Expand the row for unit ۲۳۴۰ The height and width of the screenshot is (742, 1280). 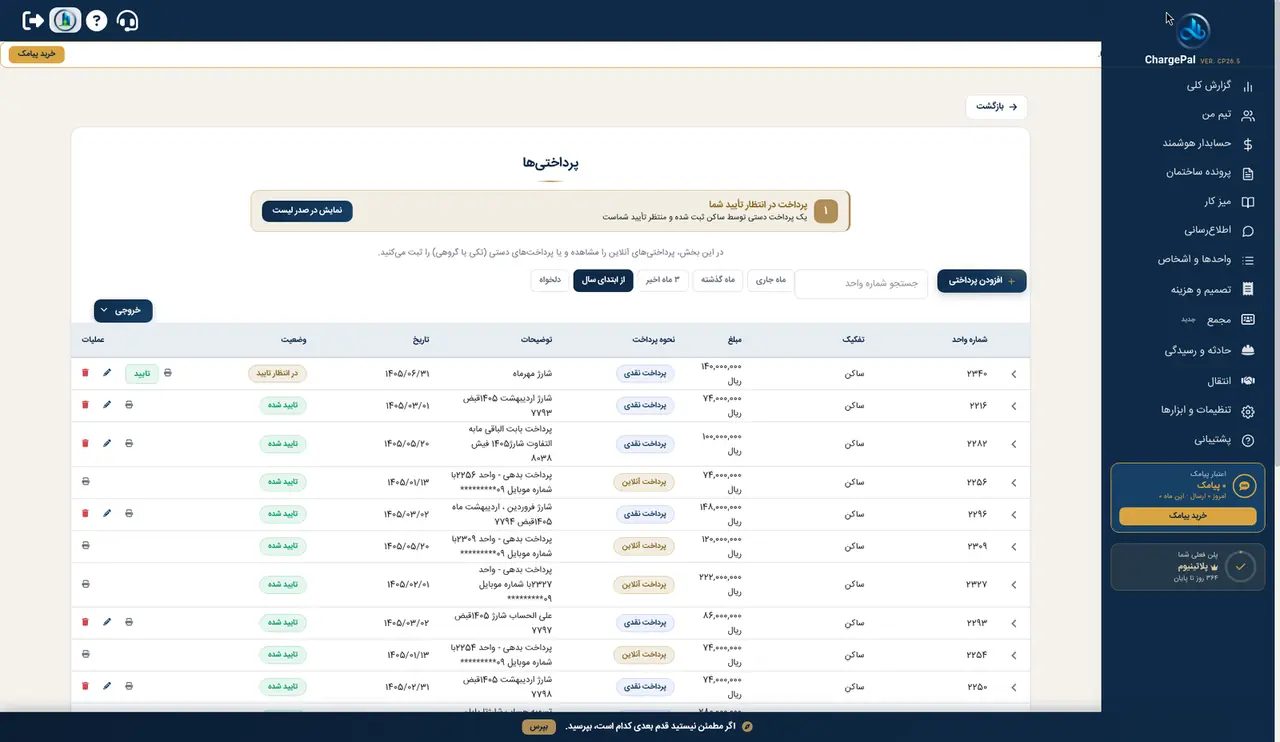(x=1013, y=374)
